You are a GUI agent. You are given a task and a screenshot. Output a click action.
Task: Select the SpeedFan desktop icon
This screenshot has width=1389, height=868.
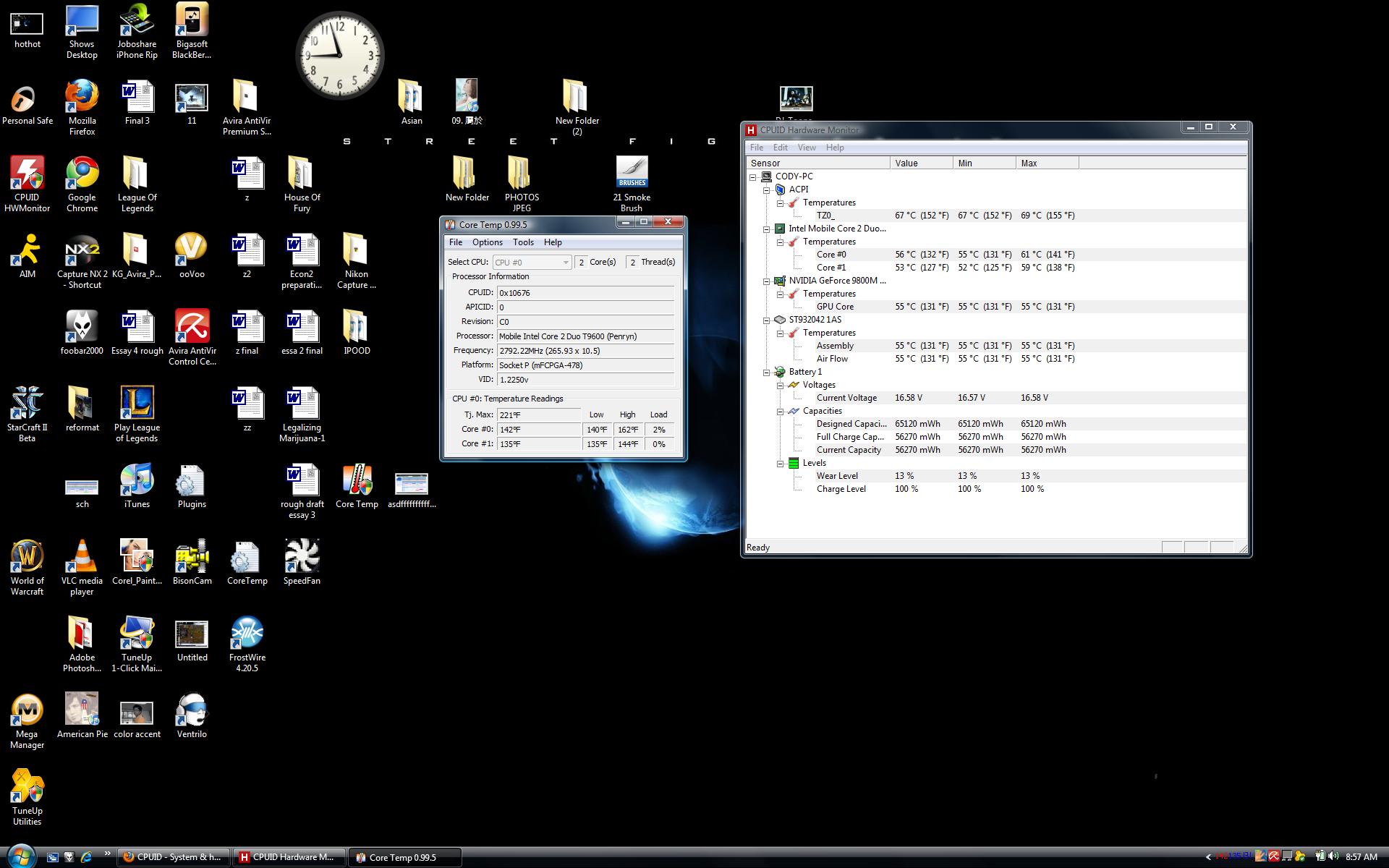[302, 562]
